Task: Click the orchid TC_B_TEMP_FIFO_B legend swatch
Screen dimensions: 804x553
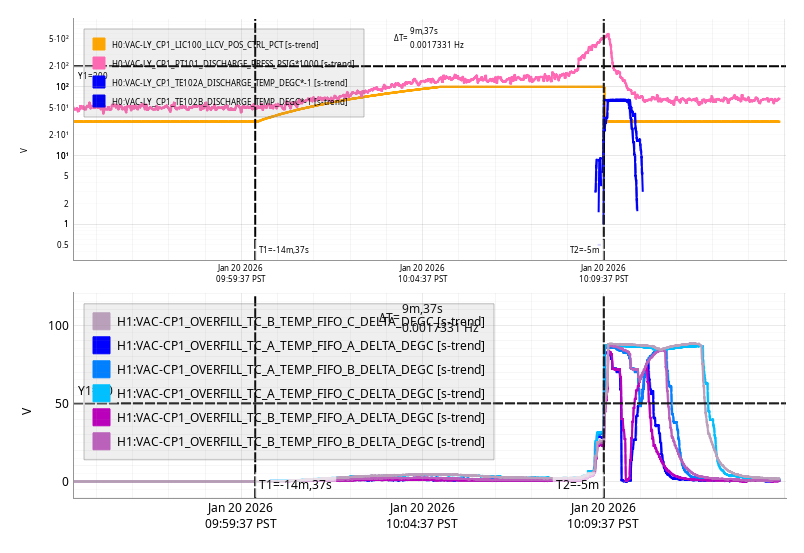Action: tap(101, 441)
